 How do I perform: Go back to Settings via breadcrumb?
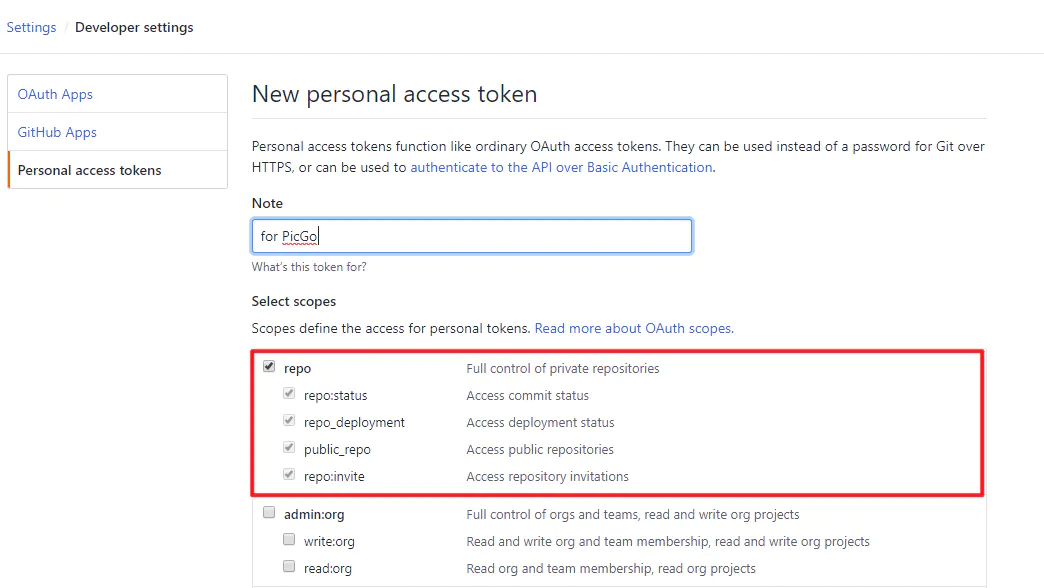31,27
